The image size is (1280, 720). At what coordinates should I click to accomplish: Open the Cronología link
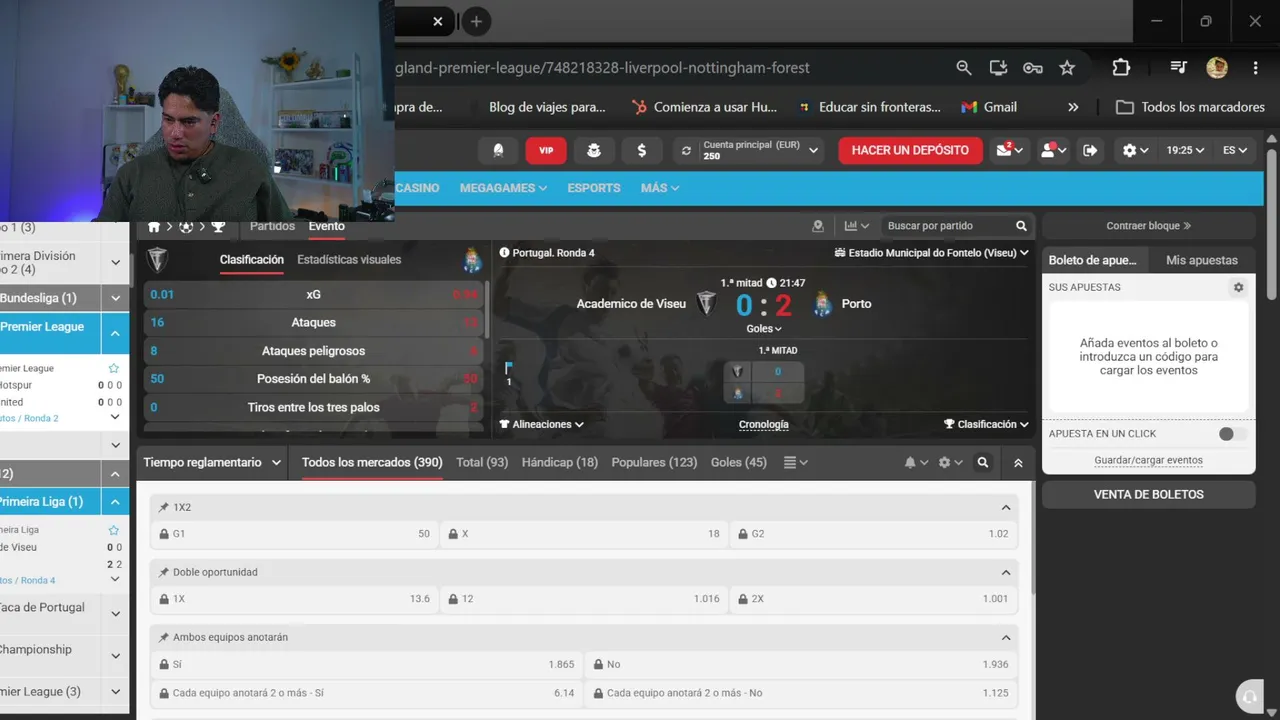(763, 424)
